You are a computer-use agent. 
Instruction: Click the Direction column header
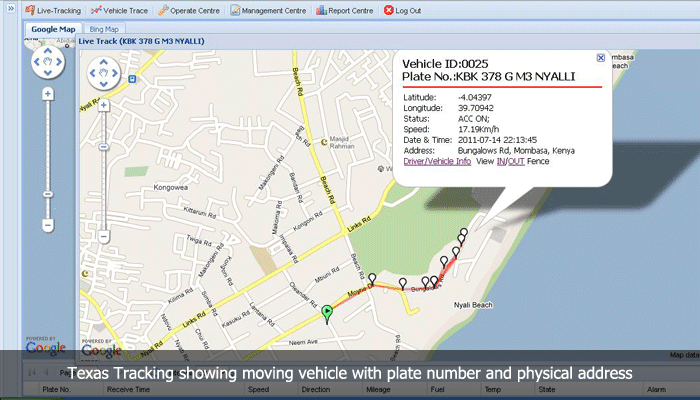(316, 389)
